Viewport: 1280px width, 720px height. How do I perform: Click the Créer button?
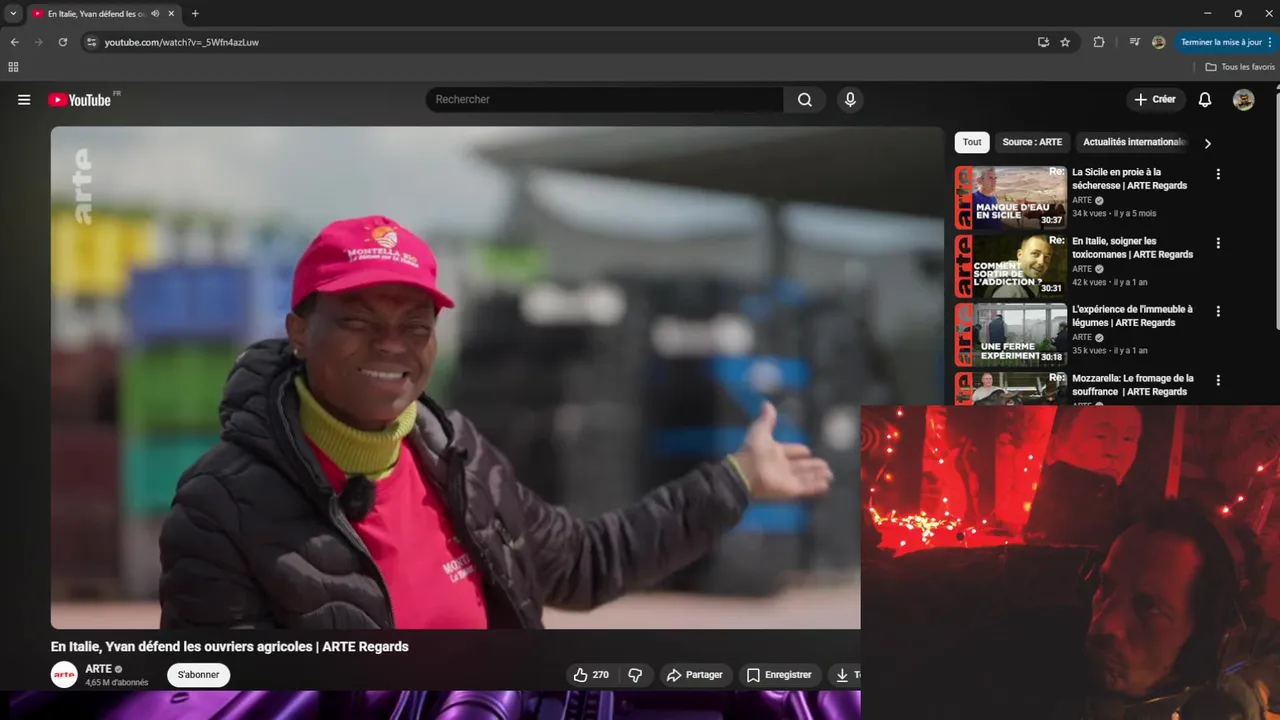1155,100
